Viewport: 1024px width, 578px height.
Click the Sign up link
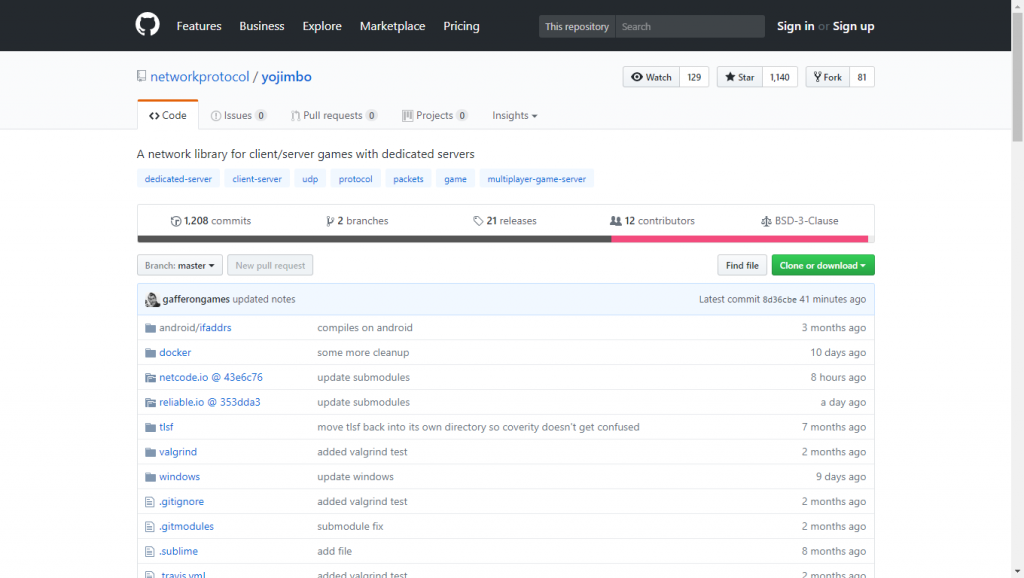(x=854, y=26)
